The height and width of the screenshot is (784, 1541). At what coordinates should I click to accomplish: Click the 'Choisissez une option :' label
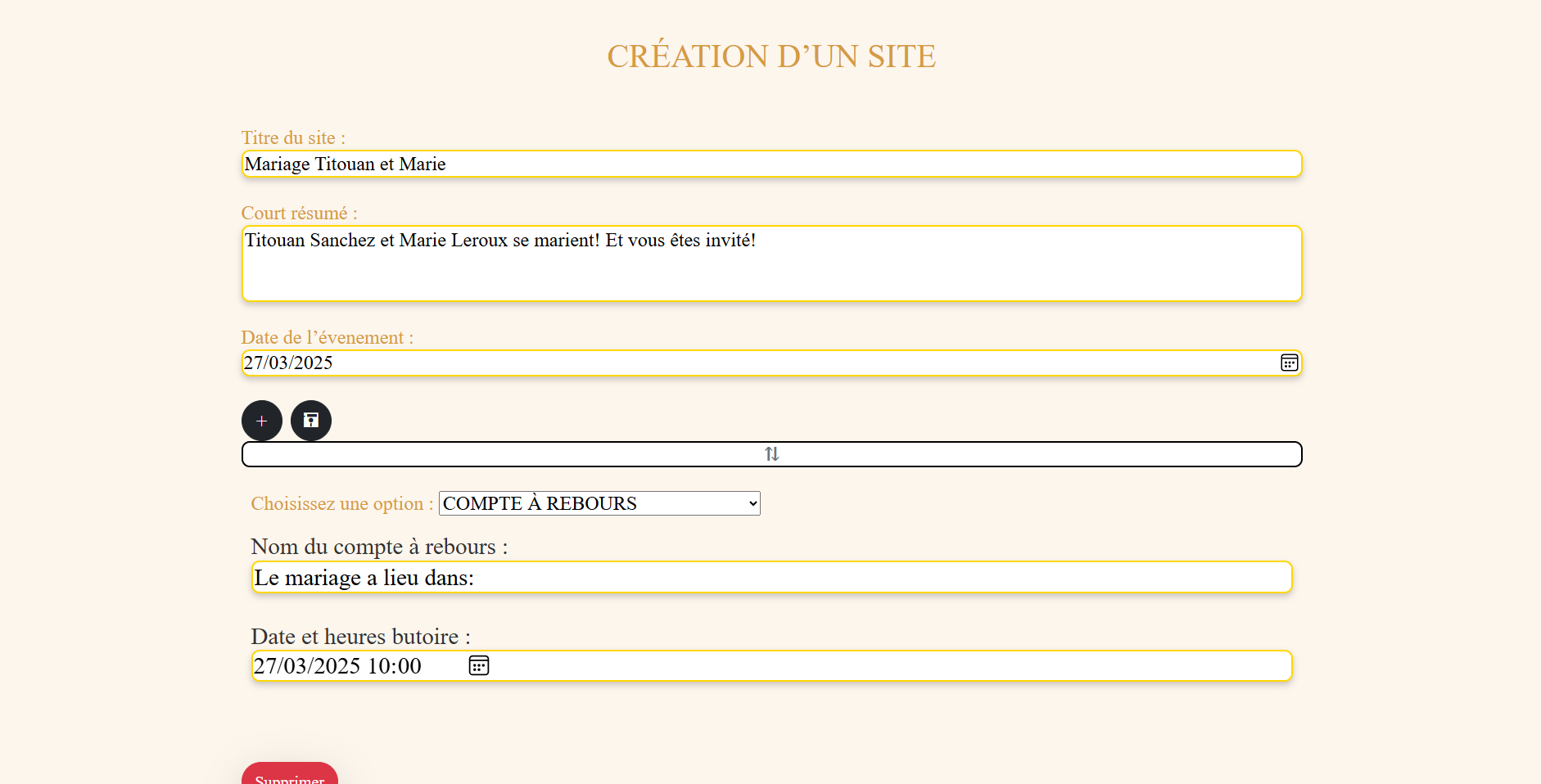(x=342, y=503)
